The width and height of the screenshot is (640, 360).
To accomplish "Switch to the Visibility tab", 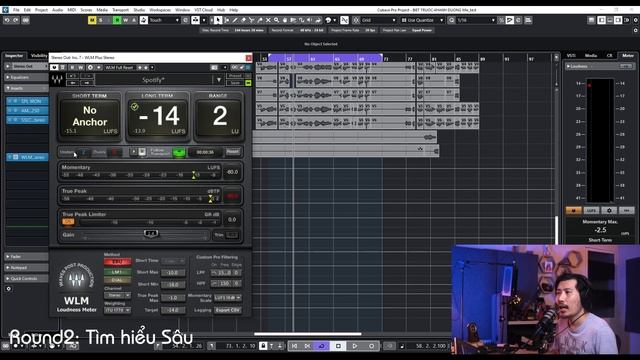I will coord(39,56).
